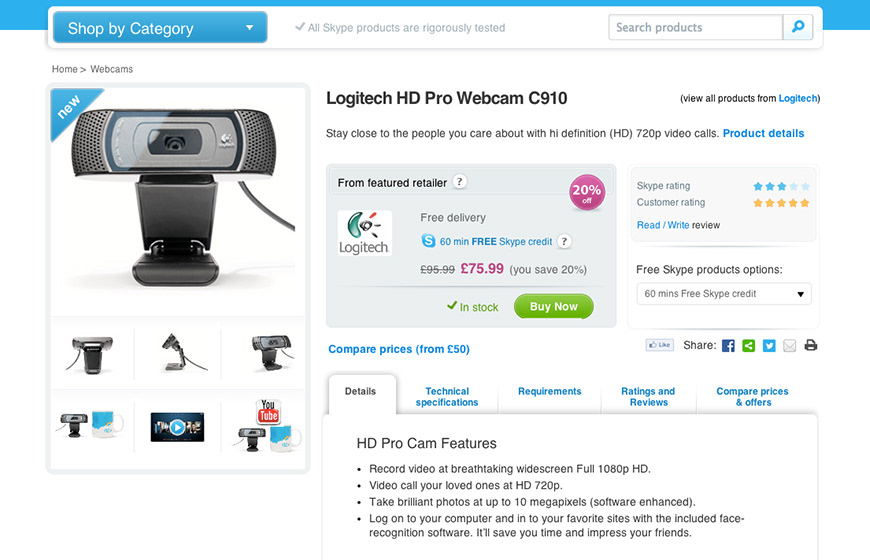
Task: Select Ratings and Reviews tab
Action: click(x=648, y=396)
